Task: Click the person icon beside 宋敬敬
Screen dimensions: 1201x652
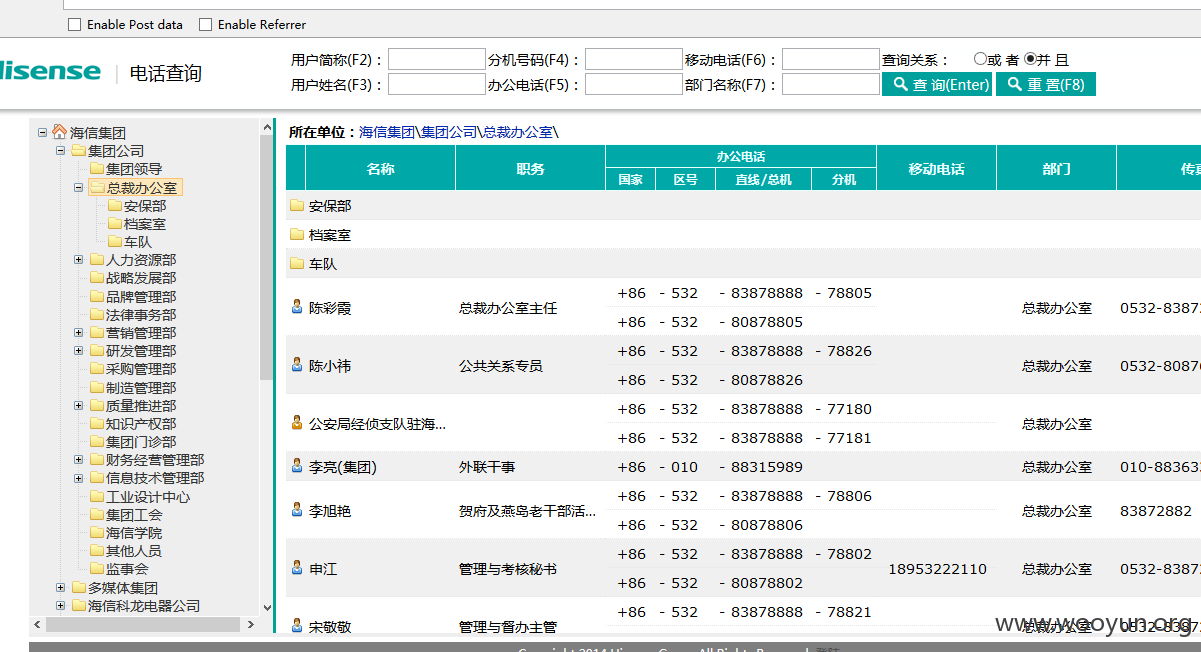Action: point(297,626)
